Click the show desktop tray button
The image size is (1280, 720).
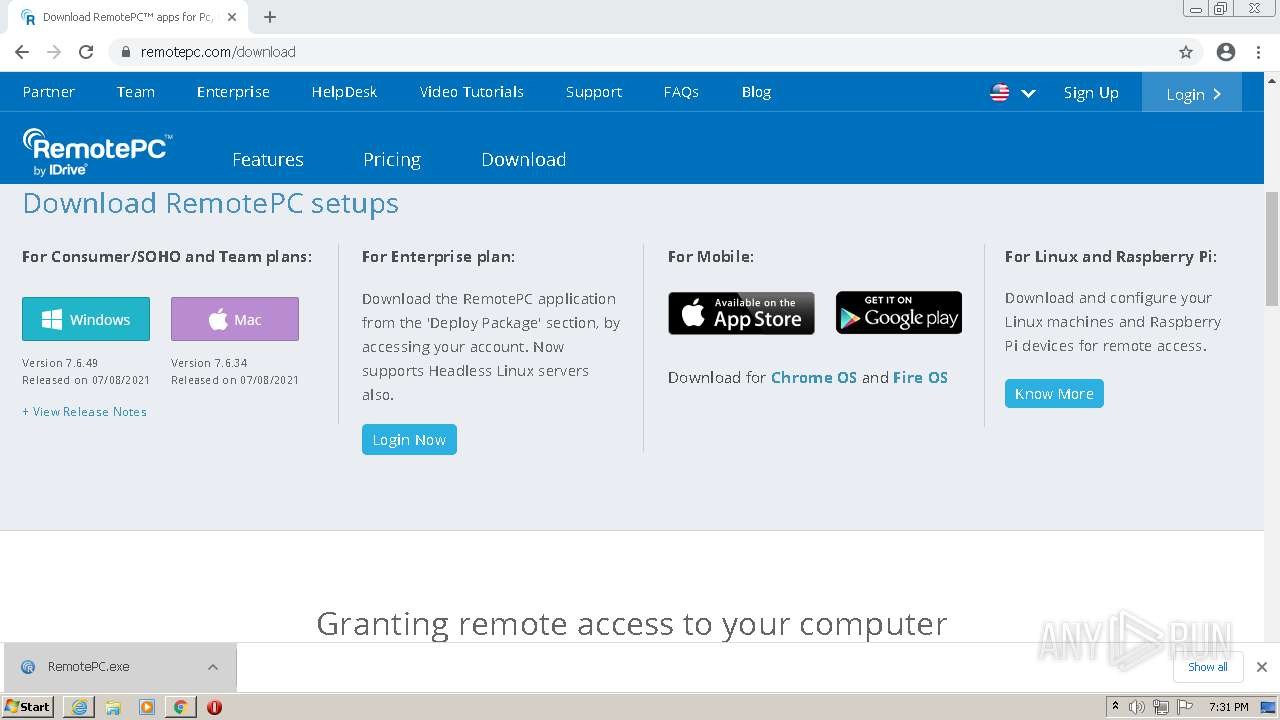pos(1268,707)
